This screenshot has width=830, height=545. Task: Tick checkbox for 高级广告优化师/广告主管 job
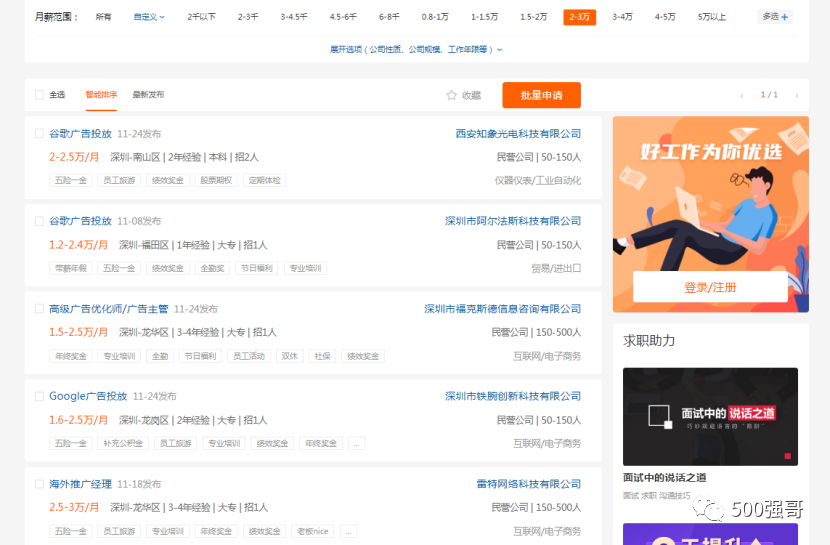pyautogui.click(x=39, y=308)
